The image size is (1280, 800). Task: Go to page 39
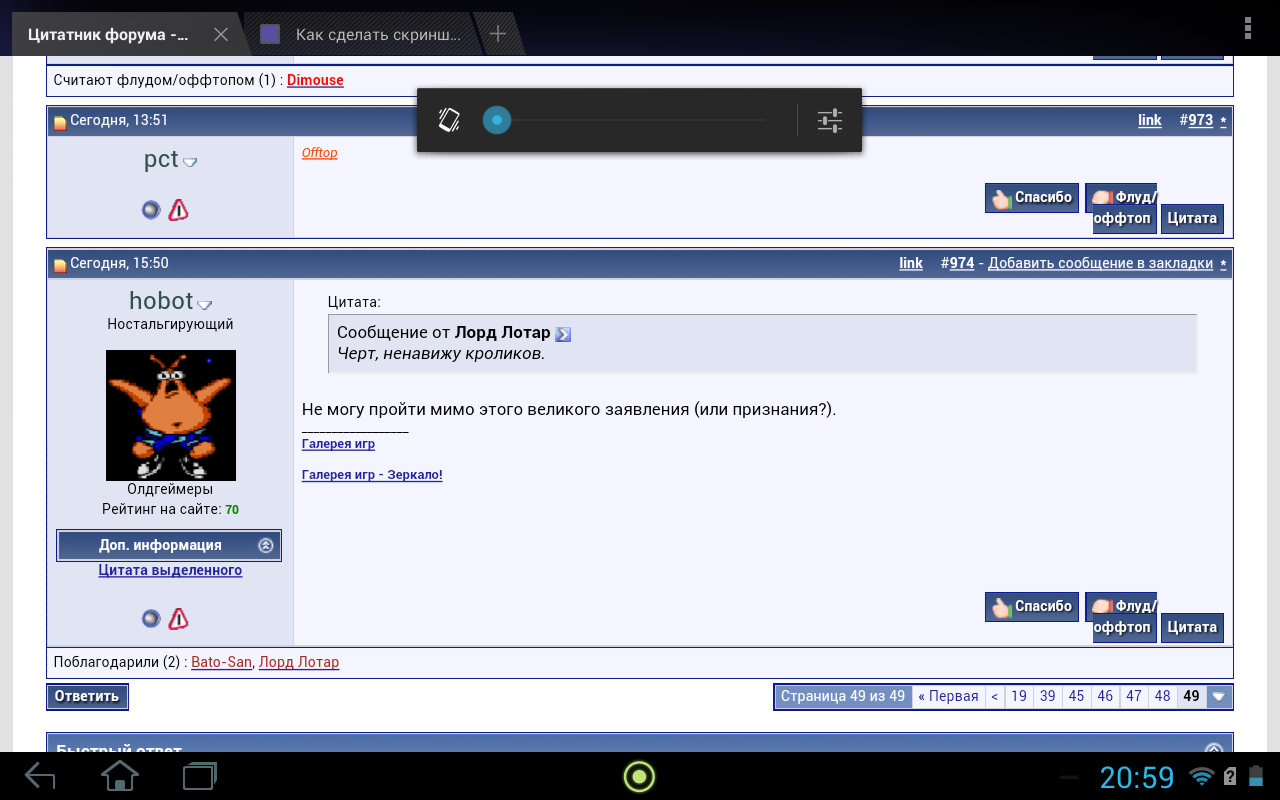(x=1047, y=696)
